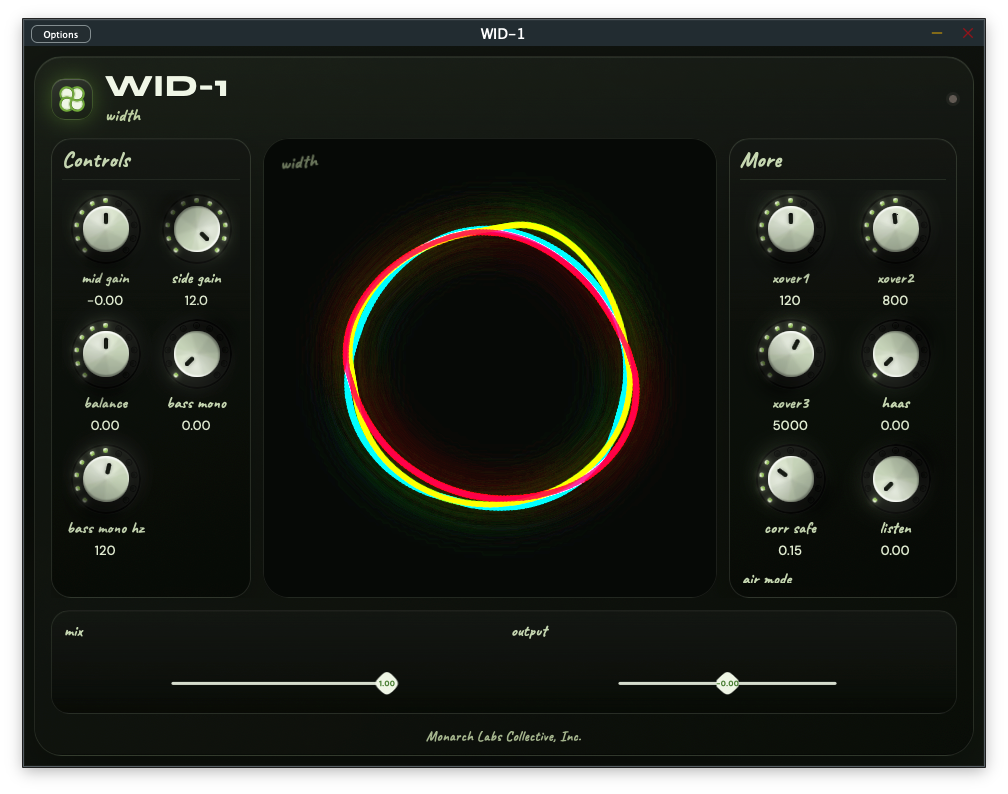Click the listen knob
Image resolution: width=1008 pixels, height=794 pixels.
(896, 479)
